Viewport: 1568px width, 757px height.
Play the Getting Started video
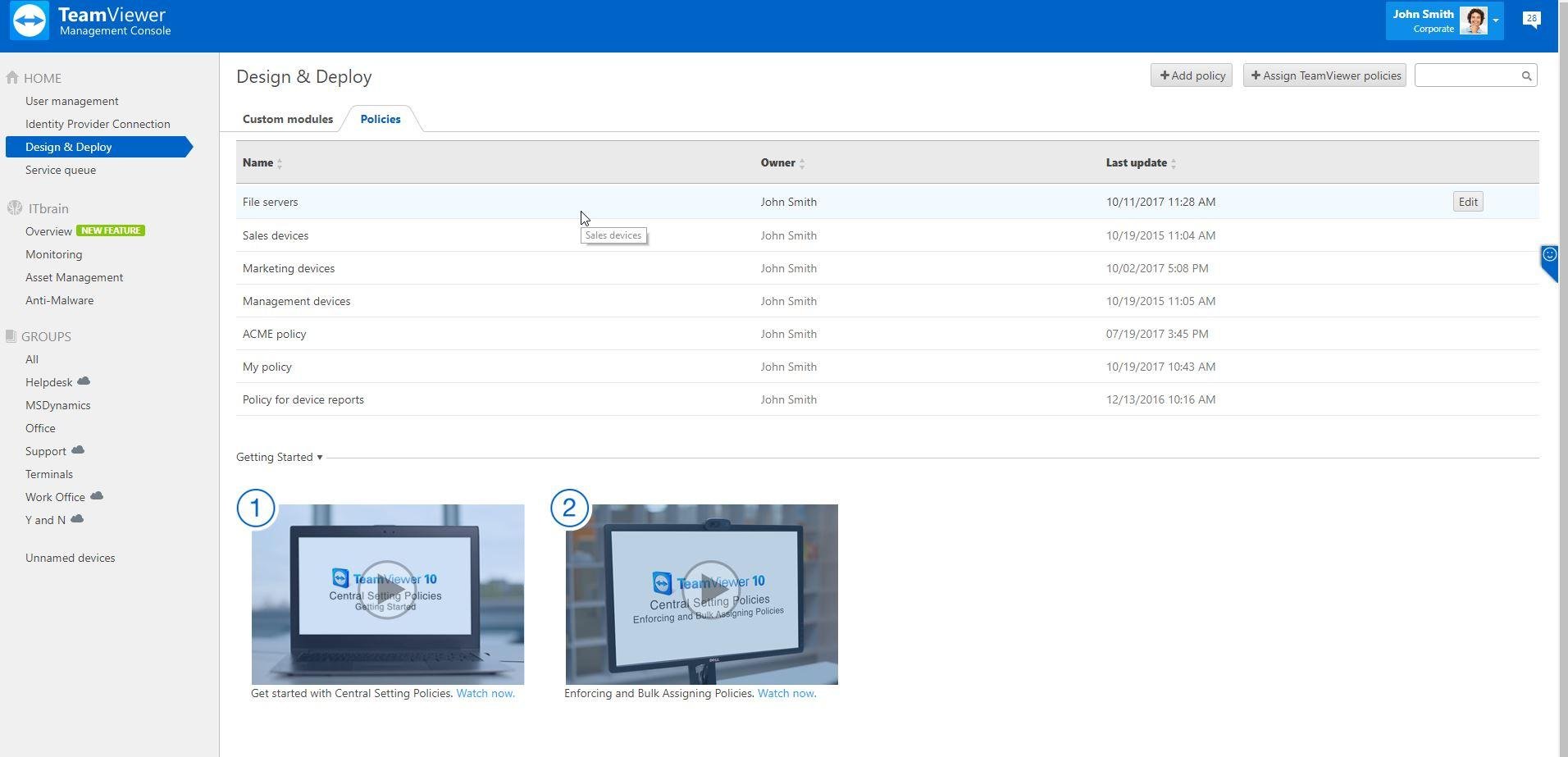coord(387,590)
